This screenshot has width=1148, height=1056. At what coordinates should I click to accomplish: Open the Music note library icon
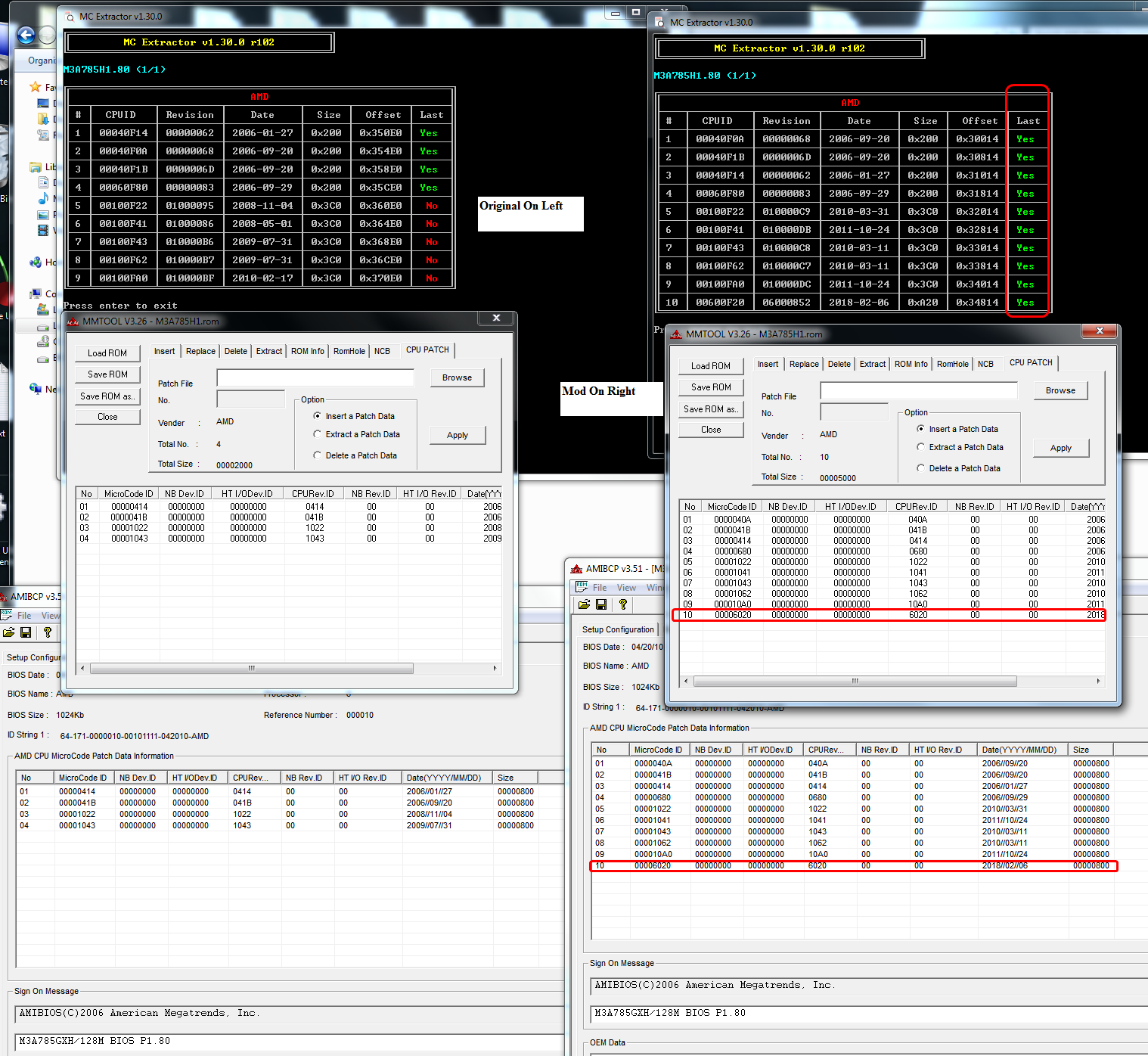[44, 198]
